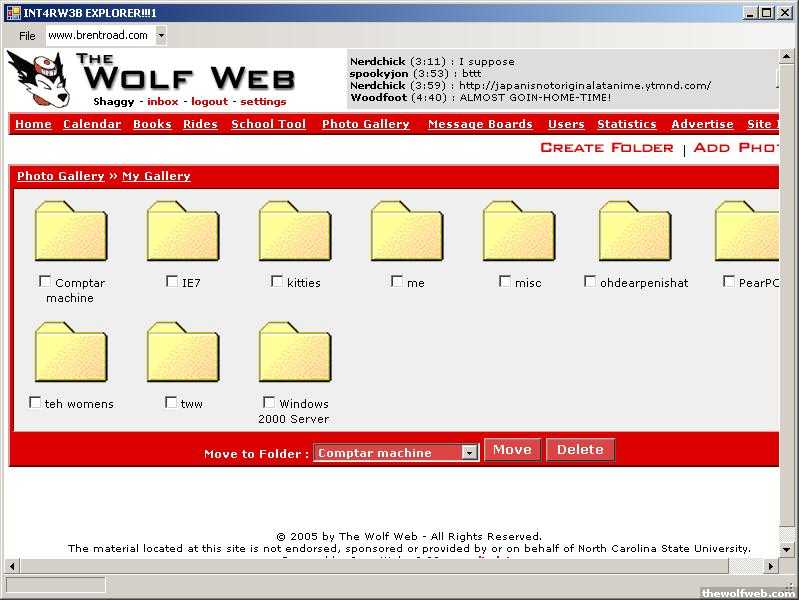
Task: Tick the checkbox next to me
Action: coord(397,282)
